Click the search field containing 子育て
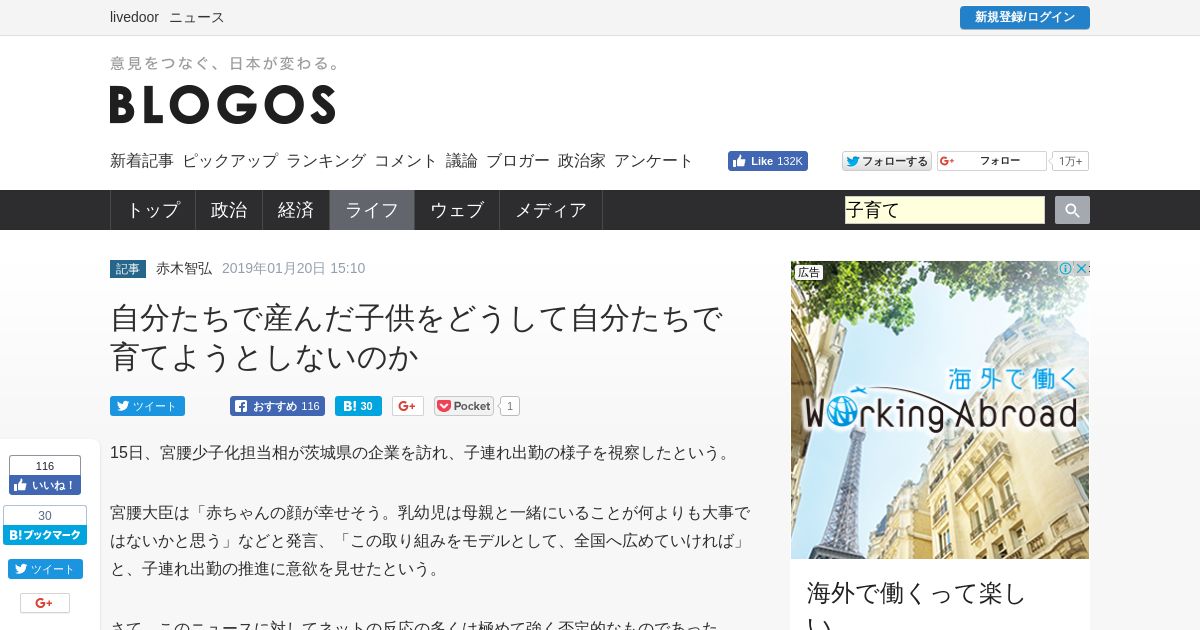The height and width of the screenshot is (630, 1200). pyautogui.click(x=945, y=210)
